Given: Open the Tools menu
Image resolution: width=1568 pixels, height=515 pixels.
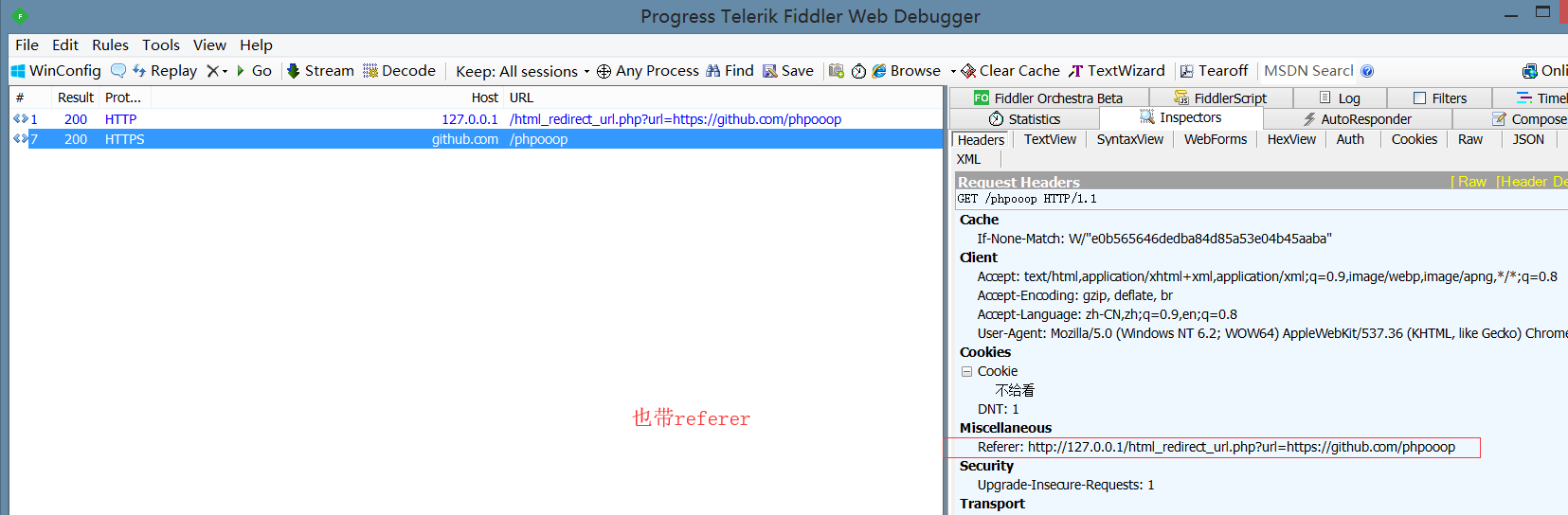Looking at the screenshot, I should pyautogui.click(x=161, y=44).
